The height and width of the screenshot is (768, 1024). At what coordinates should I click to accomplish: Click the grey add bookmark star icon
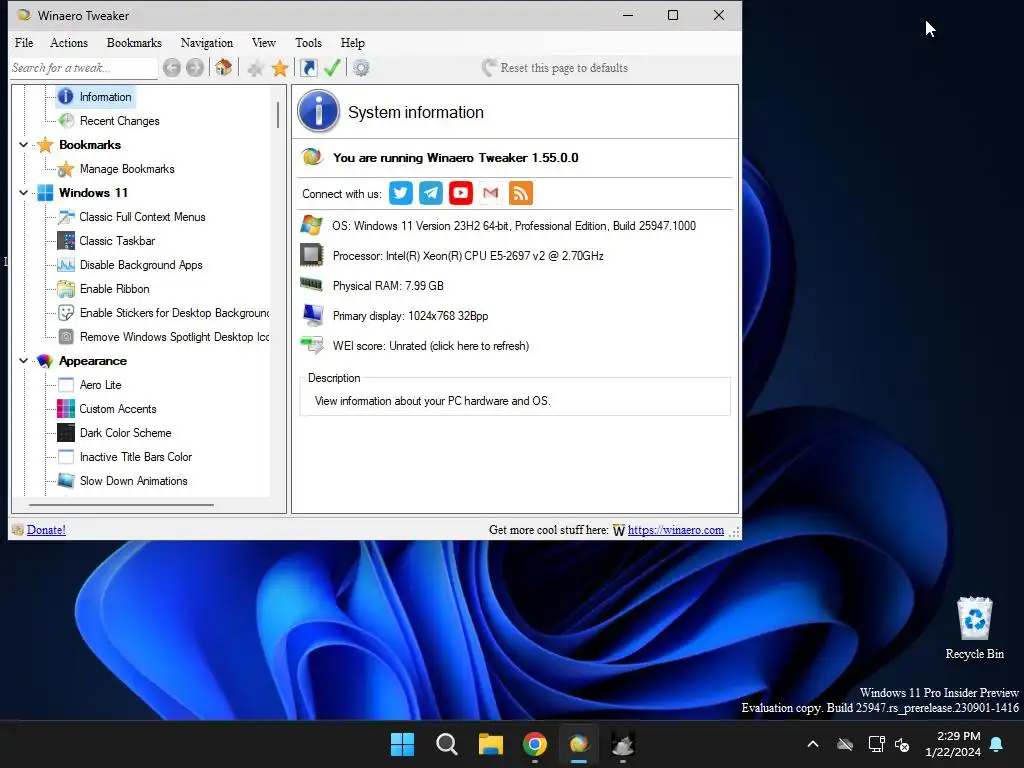coord(255,68)
